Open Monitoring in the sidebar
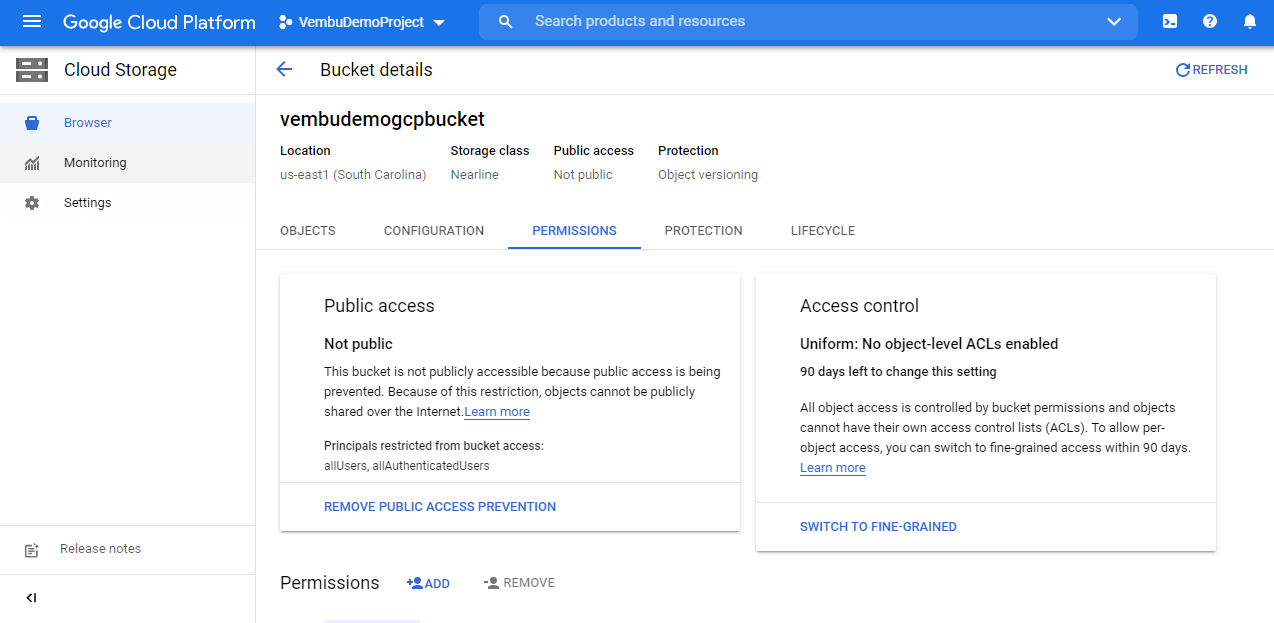Screen dimensions: 1274x623 pos(127,163)
